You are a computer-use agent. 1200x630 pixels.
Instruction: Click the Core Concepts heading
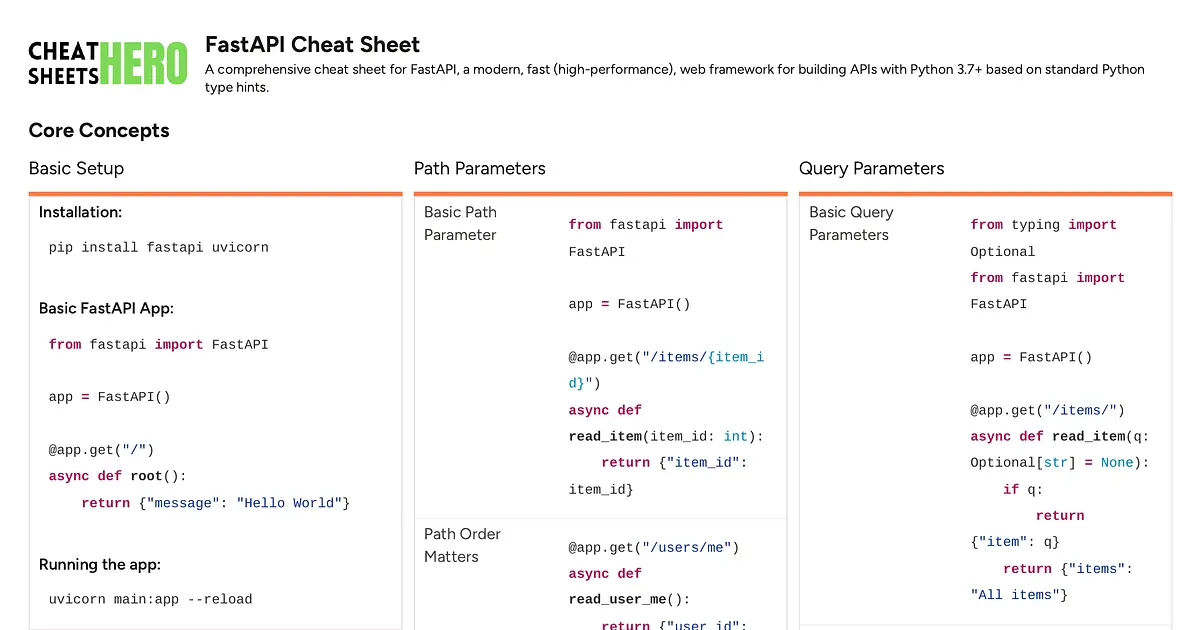pyautogui.click(x=98, y=130)
